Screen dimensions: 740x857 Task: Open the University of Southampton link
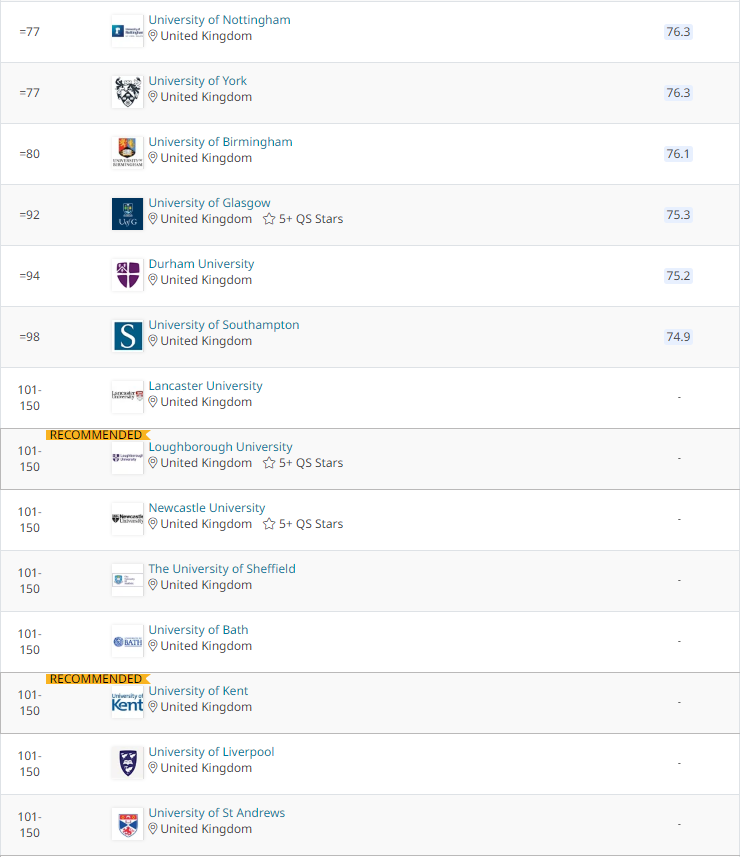pos(224,325)
